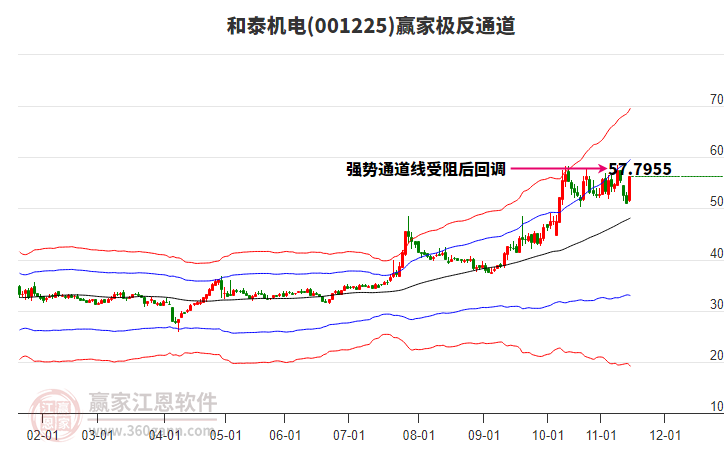
Task: Click the 06-01 date axis label
Action: click(x=285, y=436)
